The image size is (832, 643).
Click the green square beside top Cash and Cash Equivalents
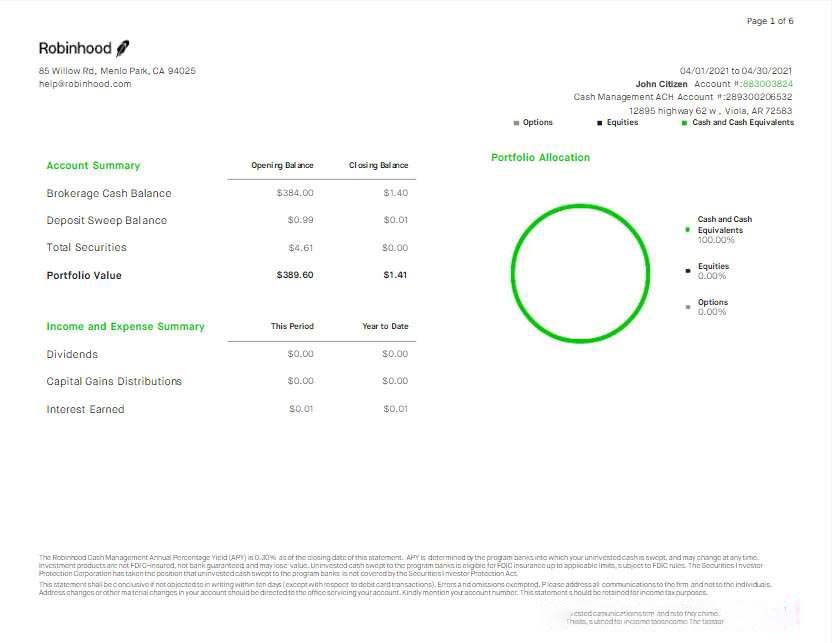684,123
